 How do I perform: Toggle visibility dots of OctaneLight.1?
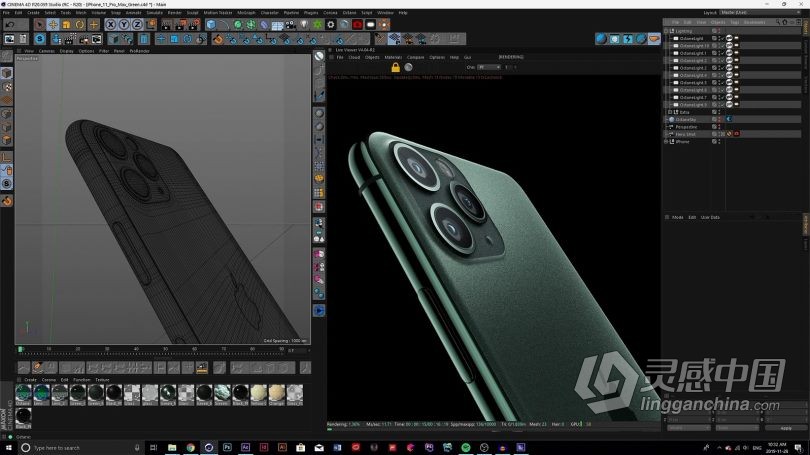pos(719,53)
